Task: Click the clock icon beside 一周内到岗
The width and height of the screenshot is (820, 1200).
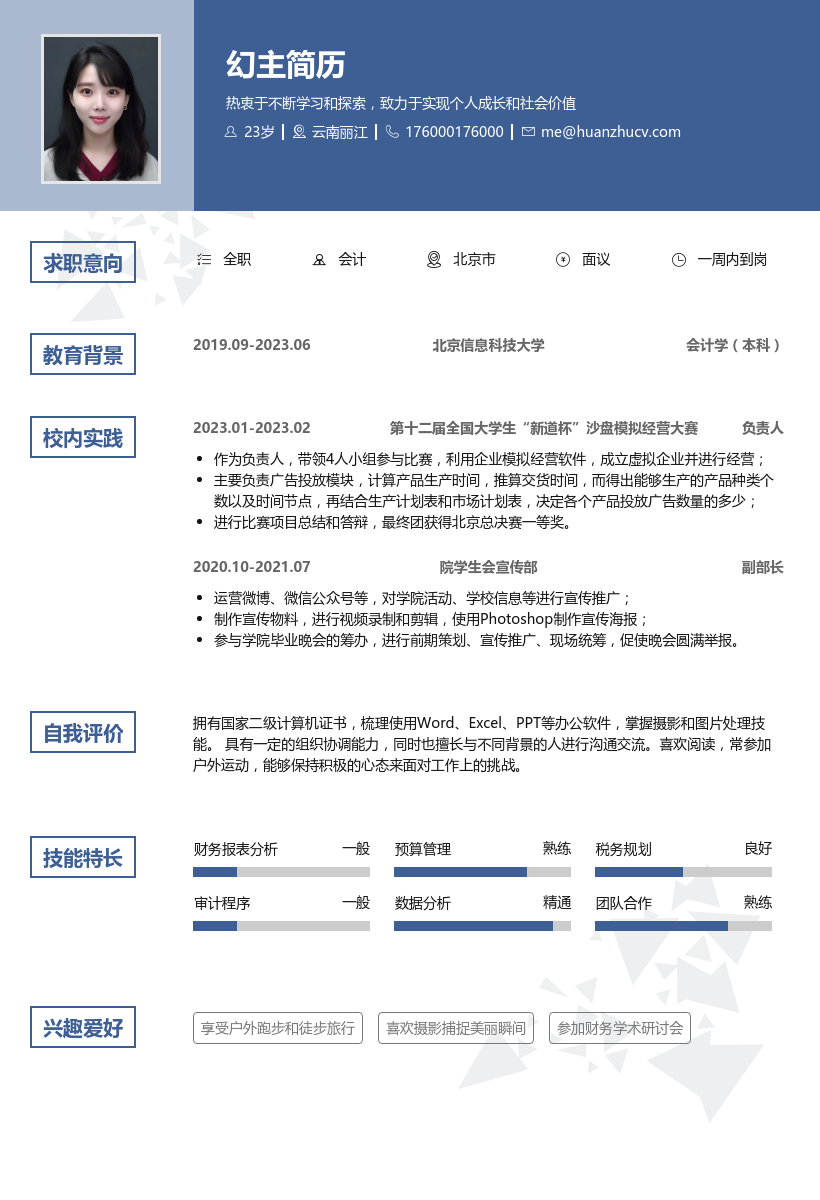Action: 680,259
